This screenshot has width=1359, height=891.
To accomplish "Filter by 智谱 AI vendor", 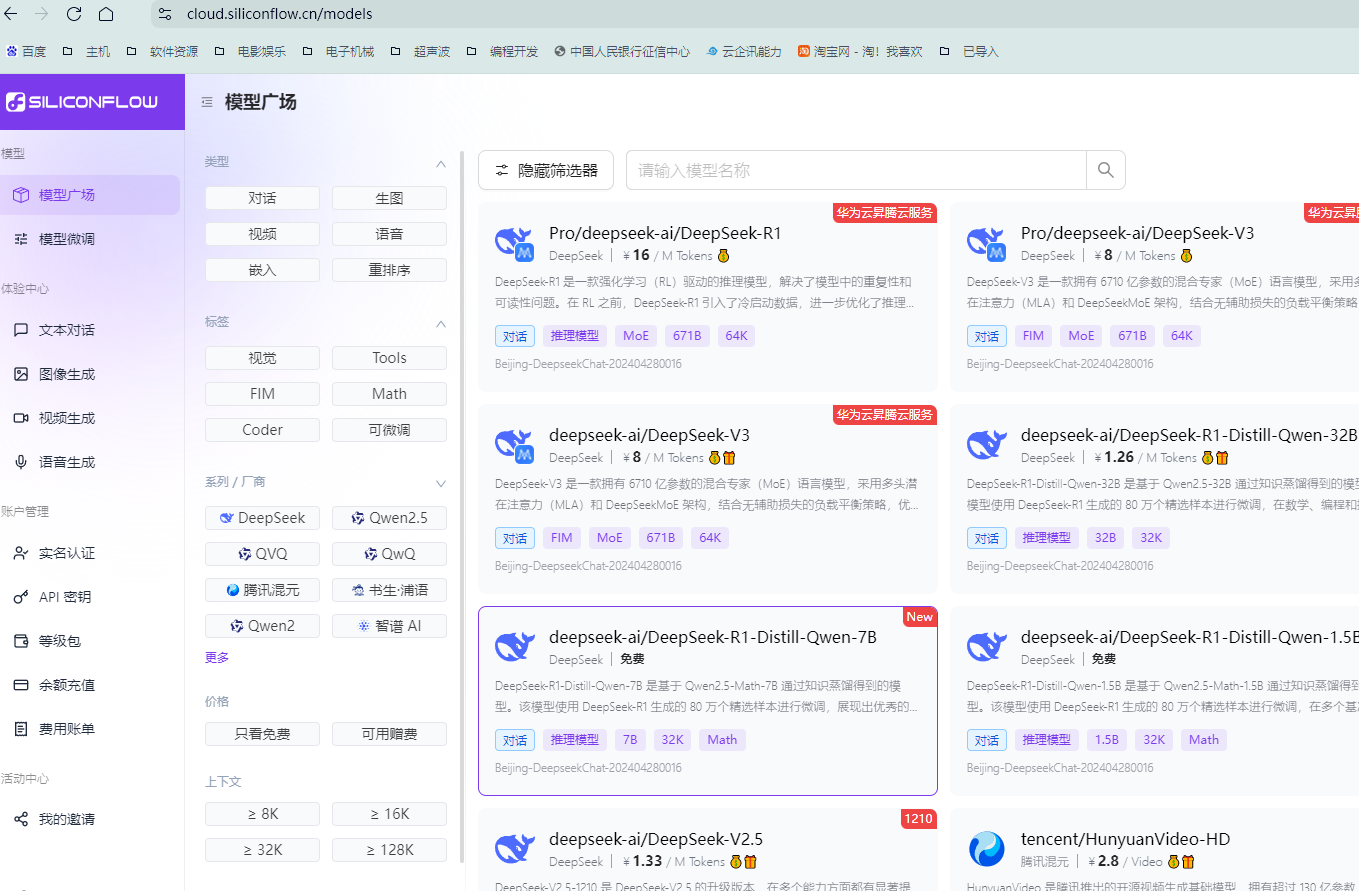I will 389,626.
